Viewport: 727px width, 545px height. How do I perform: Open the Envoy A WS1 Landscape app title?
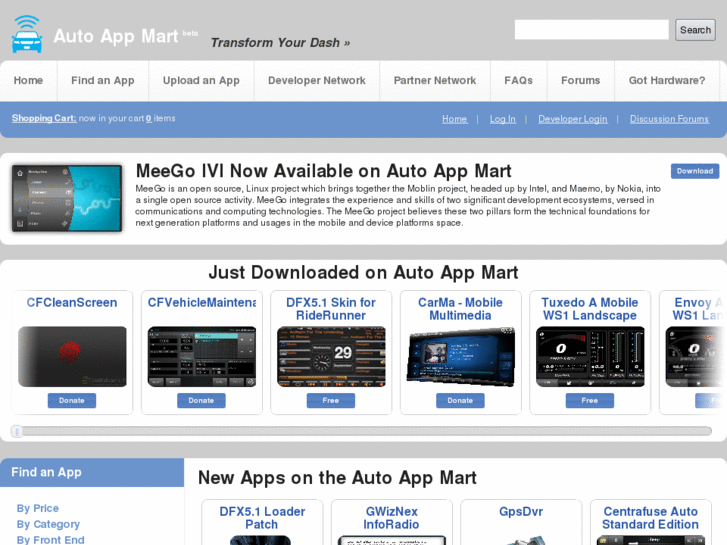[x=698, y=309]
